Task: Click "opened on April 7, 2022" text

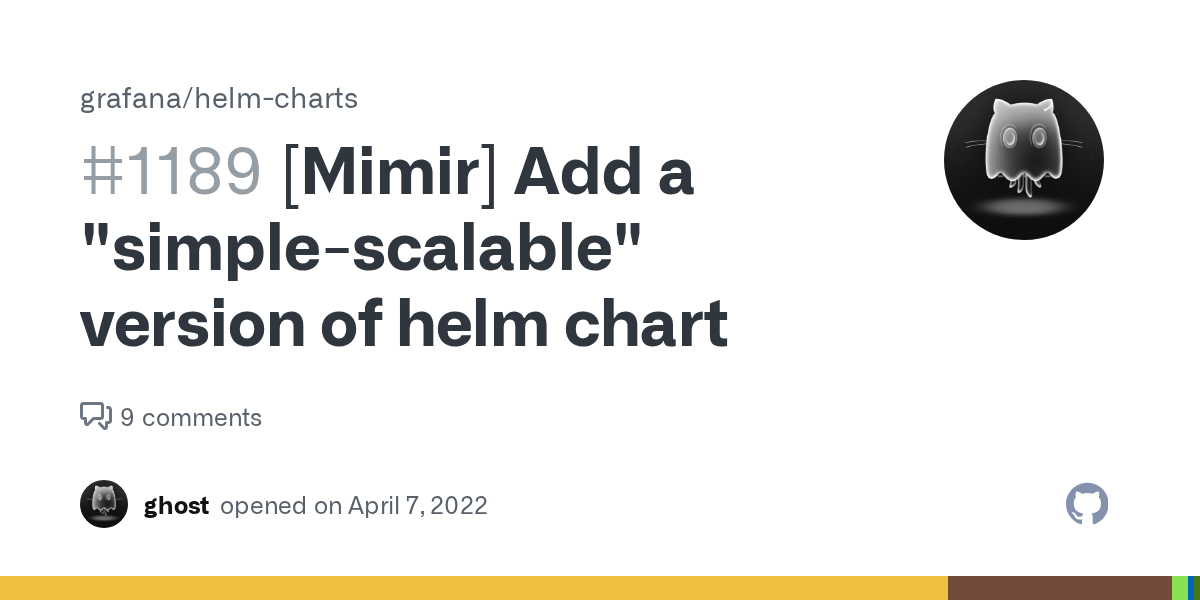Action: pyautogui.click(x=354, y=505)
